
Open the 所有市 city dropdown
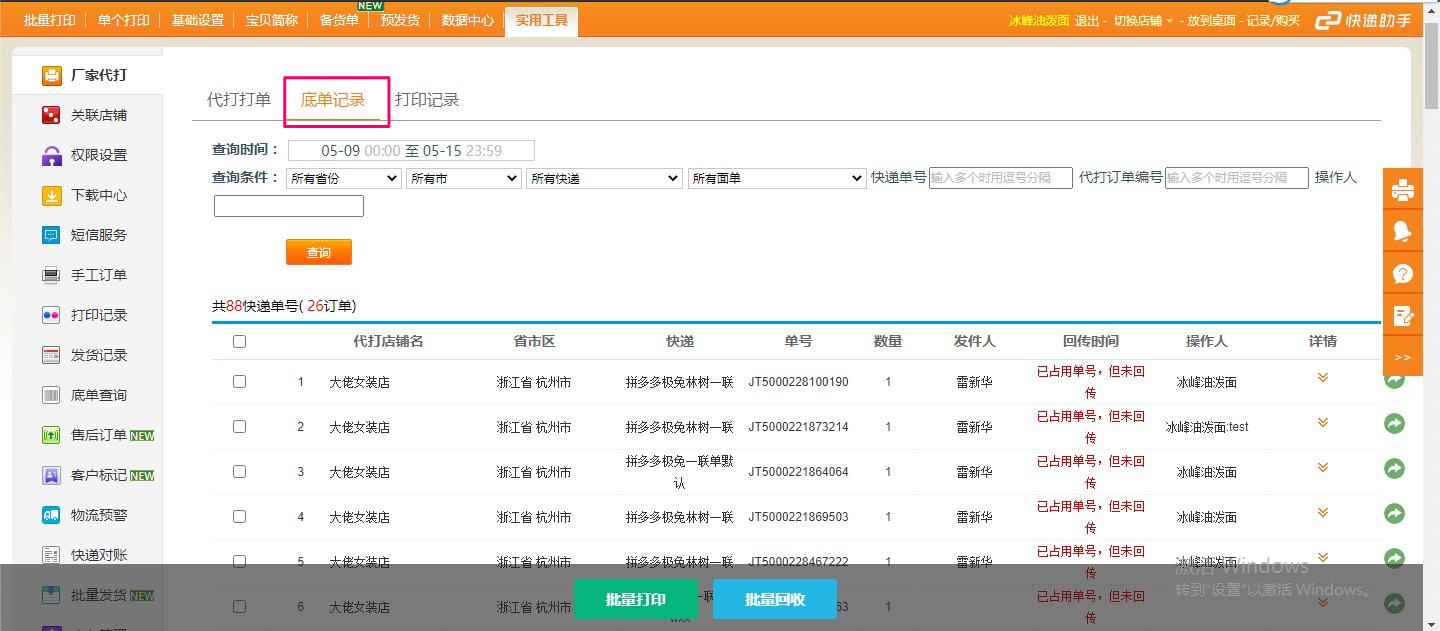point(464,178)
